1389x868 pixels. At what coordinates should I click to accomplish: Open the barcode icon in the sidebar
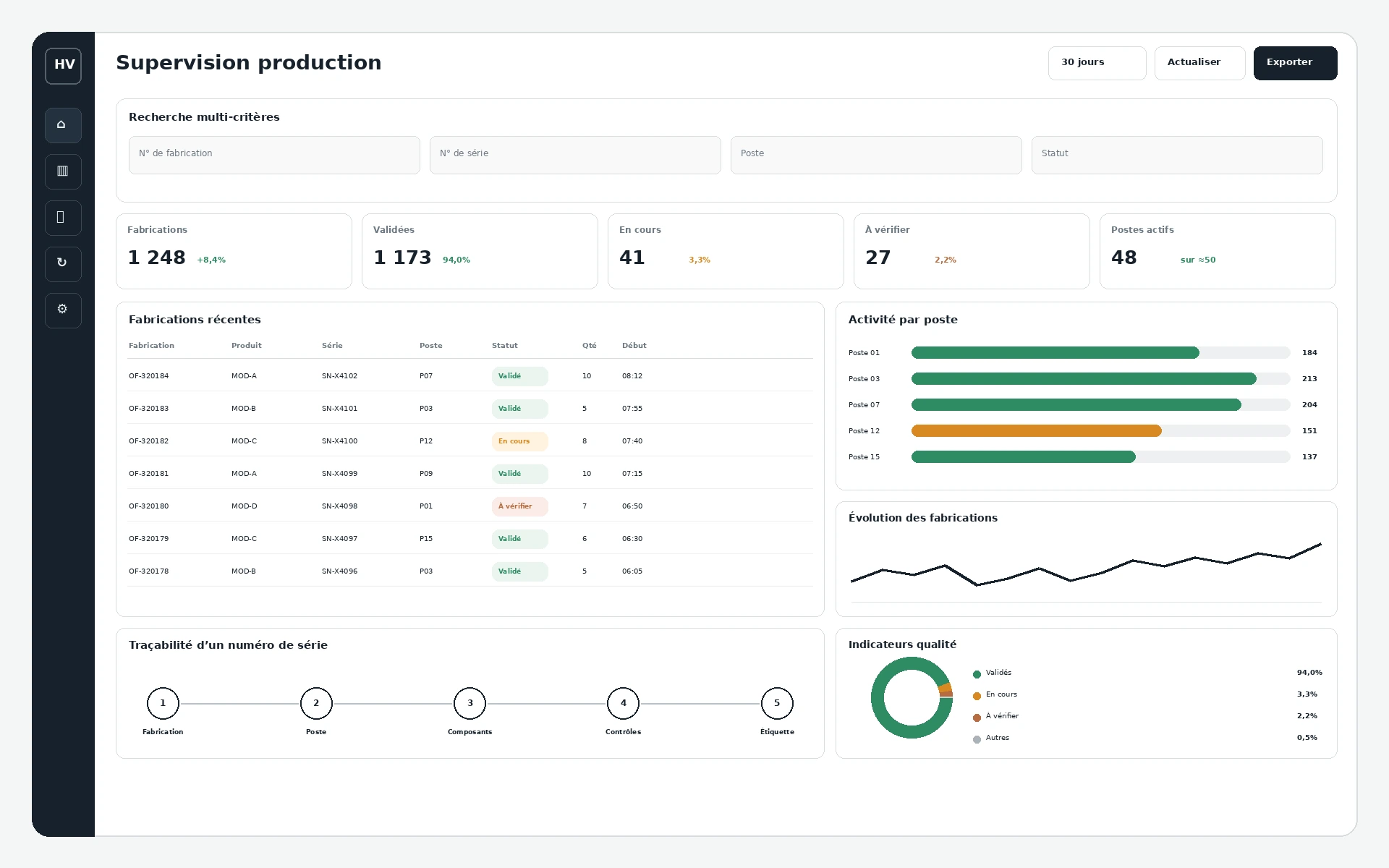tap(63, 171)
